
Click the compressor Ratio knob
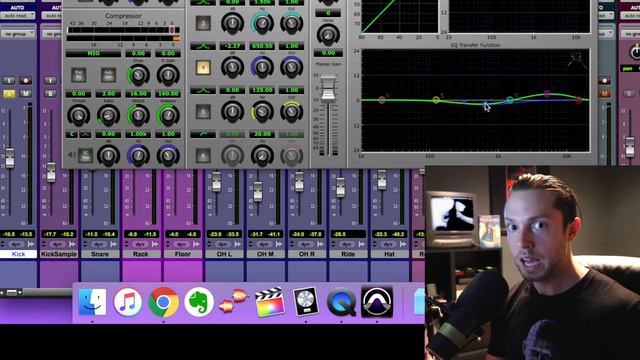(x=108, y=115)
